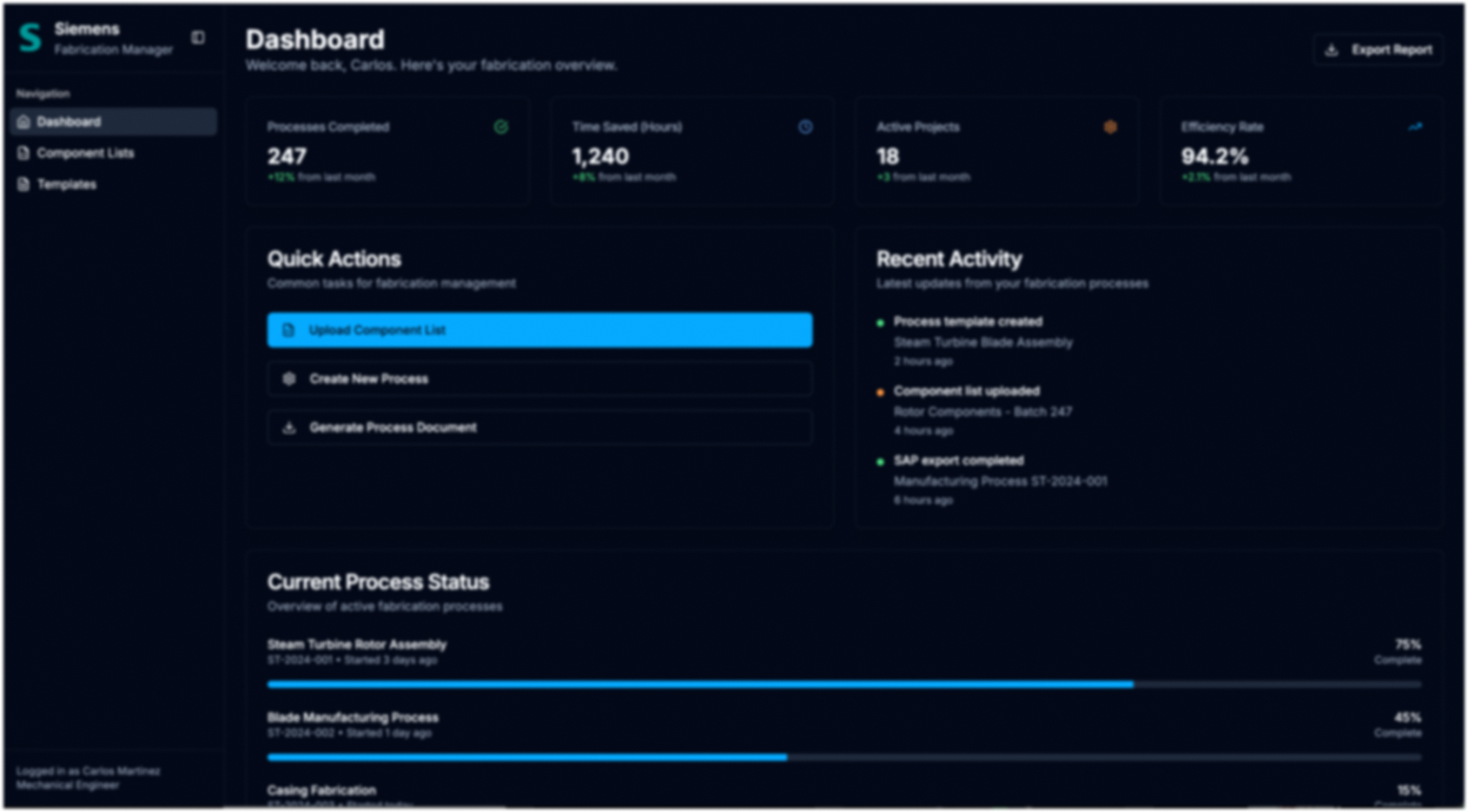Click the Siemens S logo
The height and width of the screenshot is (812, 1468).
[30, 38]
